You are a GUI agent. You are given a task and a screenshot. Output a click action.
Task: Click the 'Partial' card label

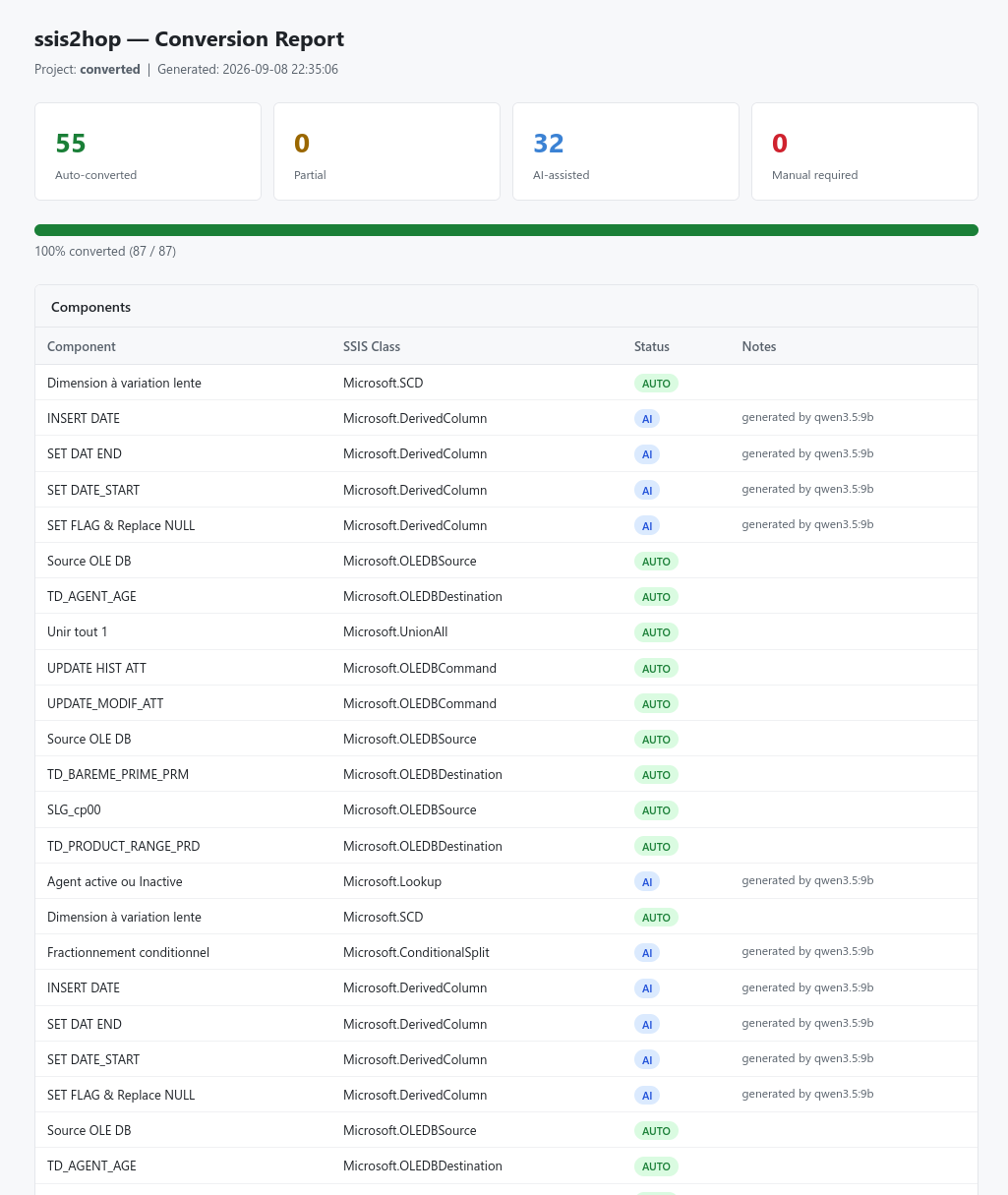click(x=310, y=175)
